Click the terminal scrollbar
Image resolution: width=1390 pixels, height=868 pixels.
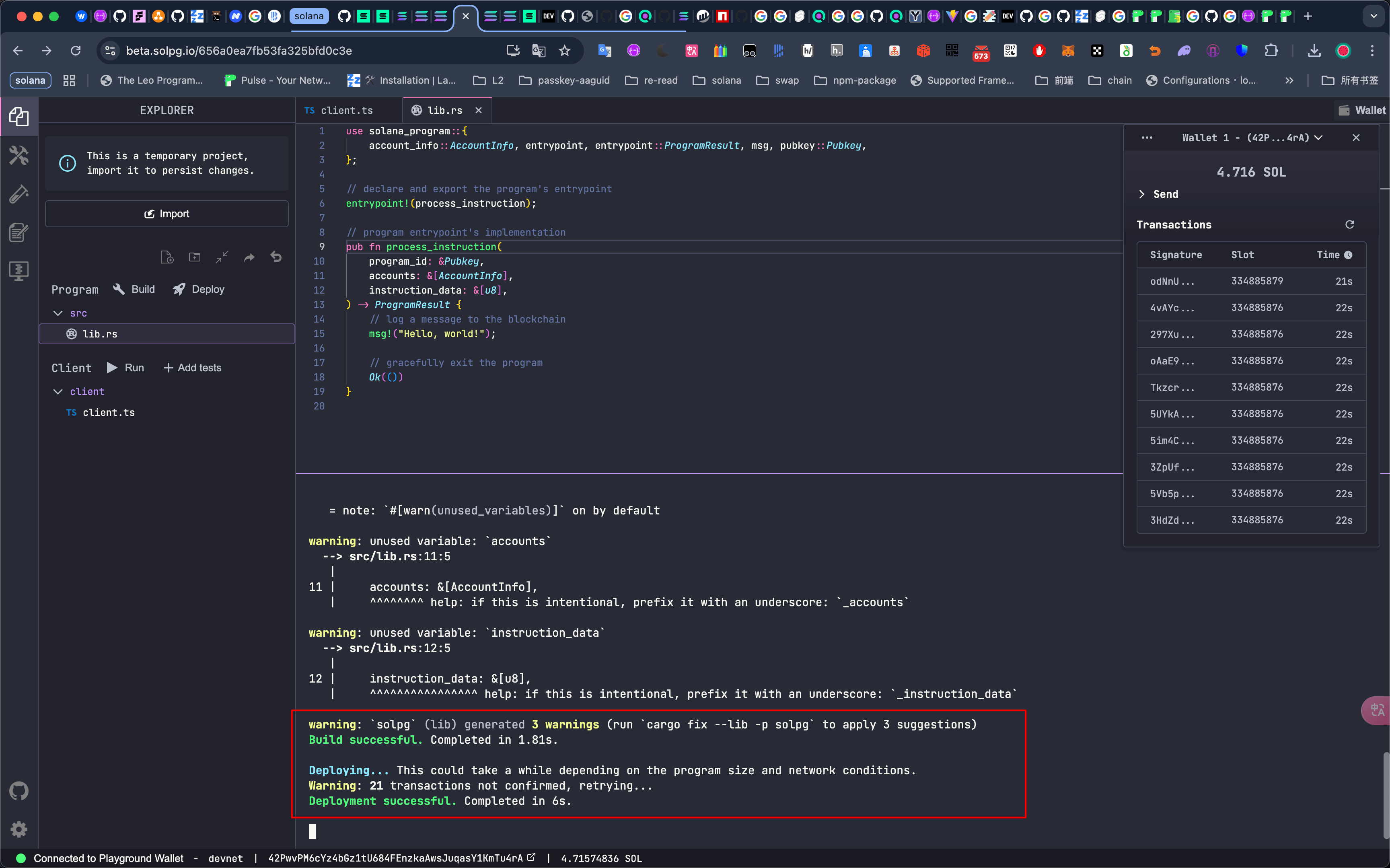tap(1386, 795)
